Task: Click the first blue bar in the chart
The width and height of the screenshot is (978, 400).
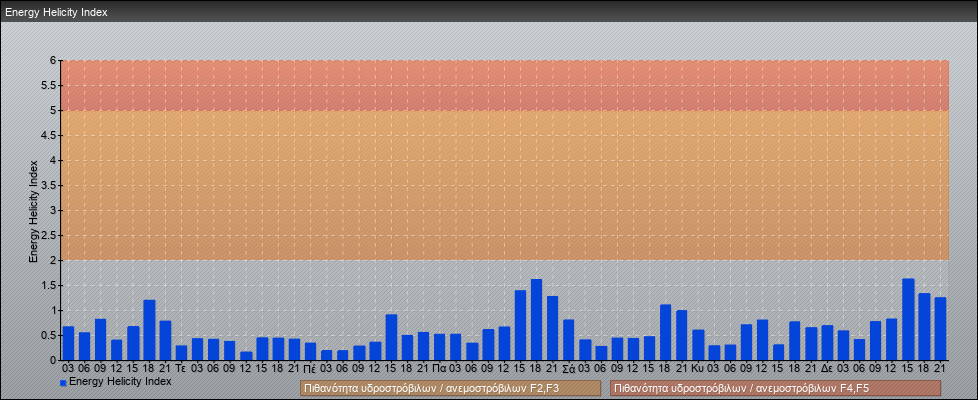Action: point(68,343)
